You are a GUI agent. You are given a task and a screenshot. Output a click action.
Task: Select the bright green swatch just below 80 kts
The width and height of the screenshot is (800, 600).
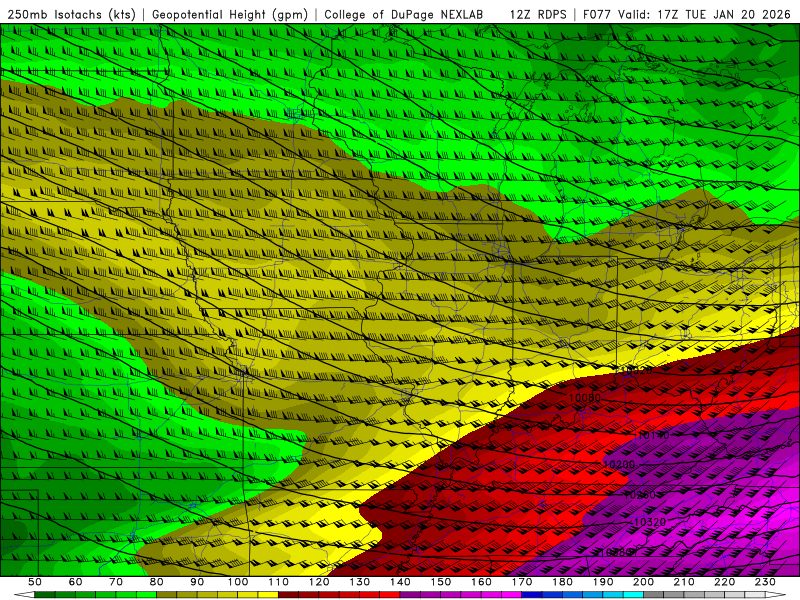146,594
